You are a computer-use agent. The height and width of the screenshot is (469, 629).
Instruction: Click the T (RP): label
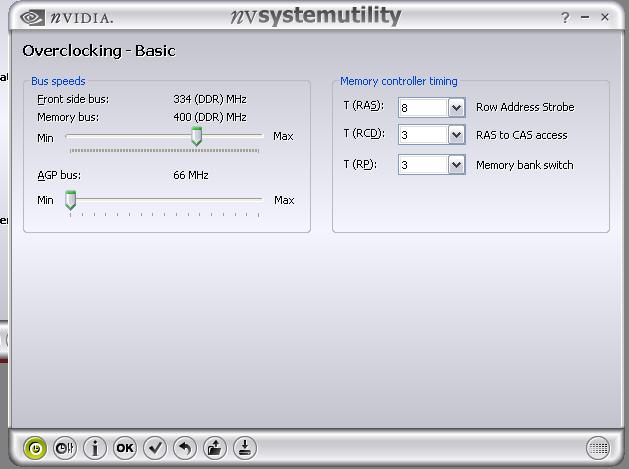pos(360,164)
